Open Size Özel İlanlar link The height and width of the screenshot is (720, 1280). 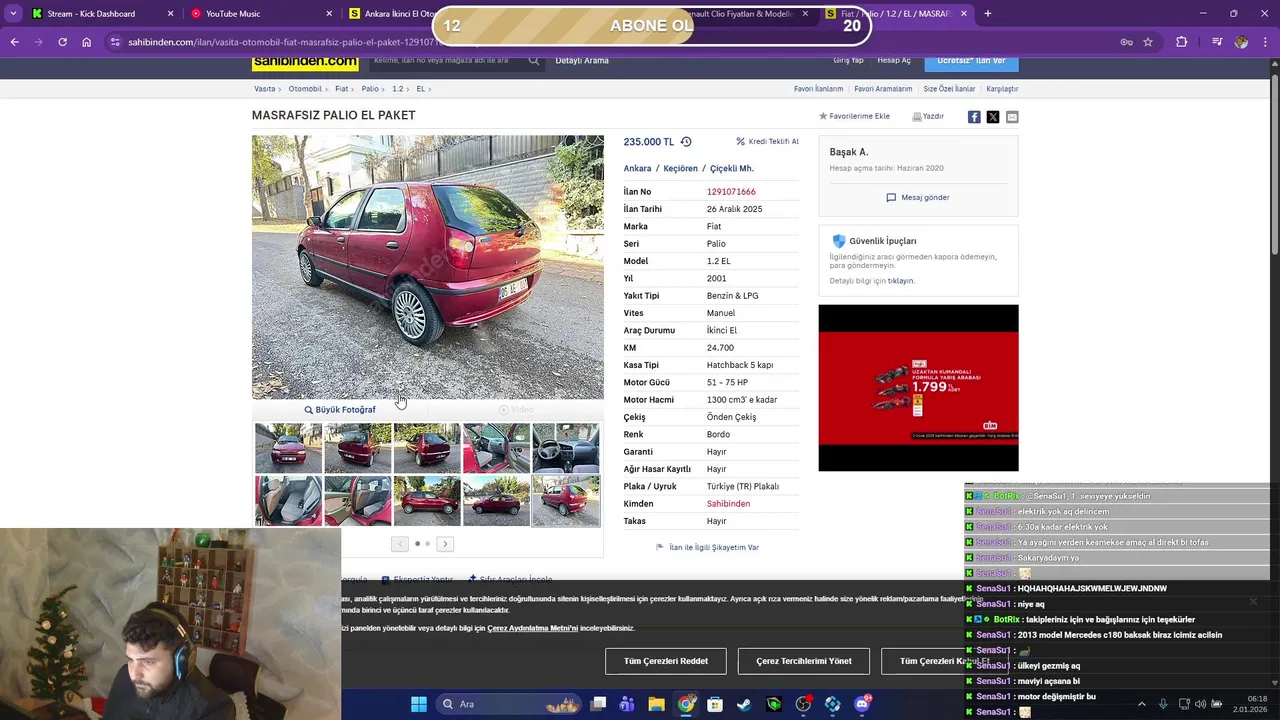949,89
